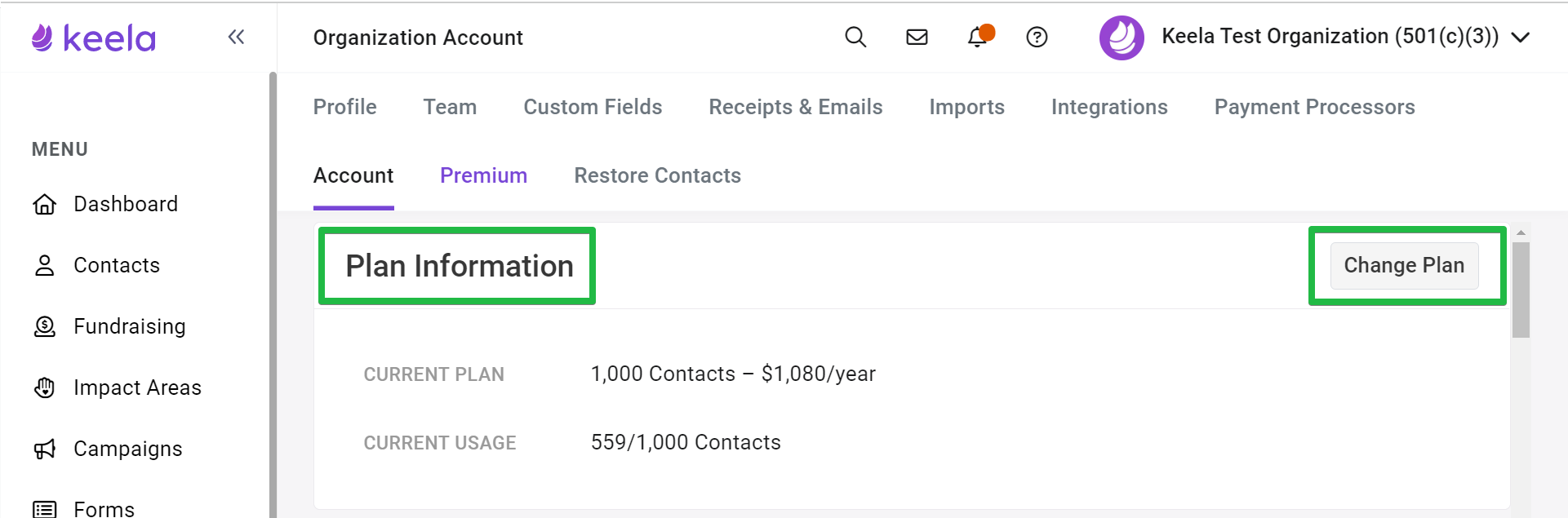Expand the Keela Test Organization dropdown
The height and width of the screenshot is (518, 1568).
click(x=1520, y=38)
